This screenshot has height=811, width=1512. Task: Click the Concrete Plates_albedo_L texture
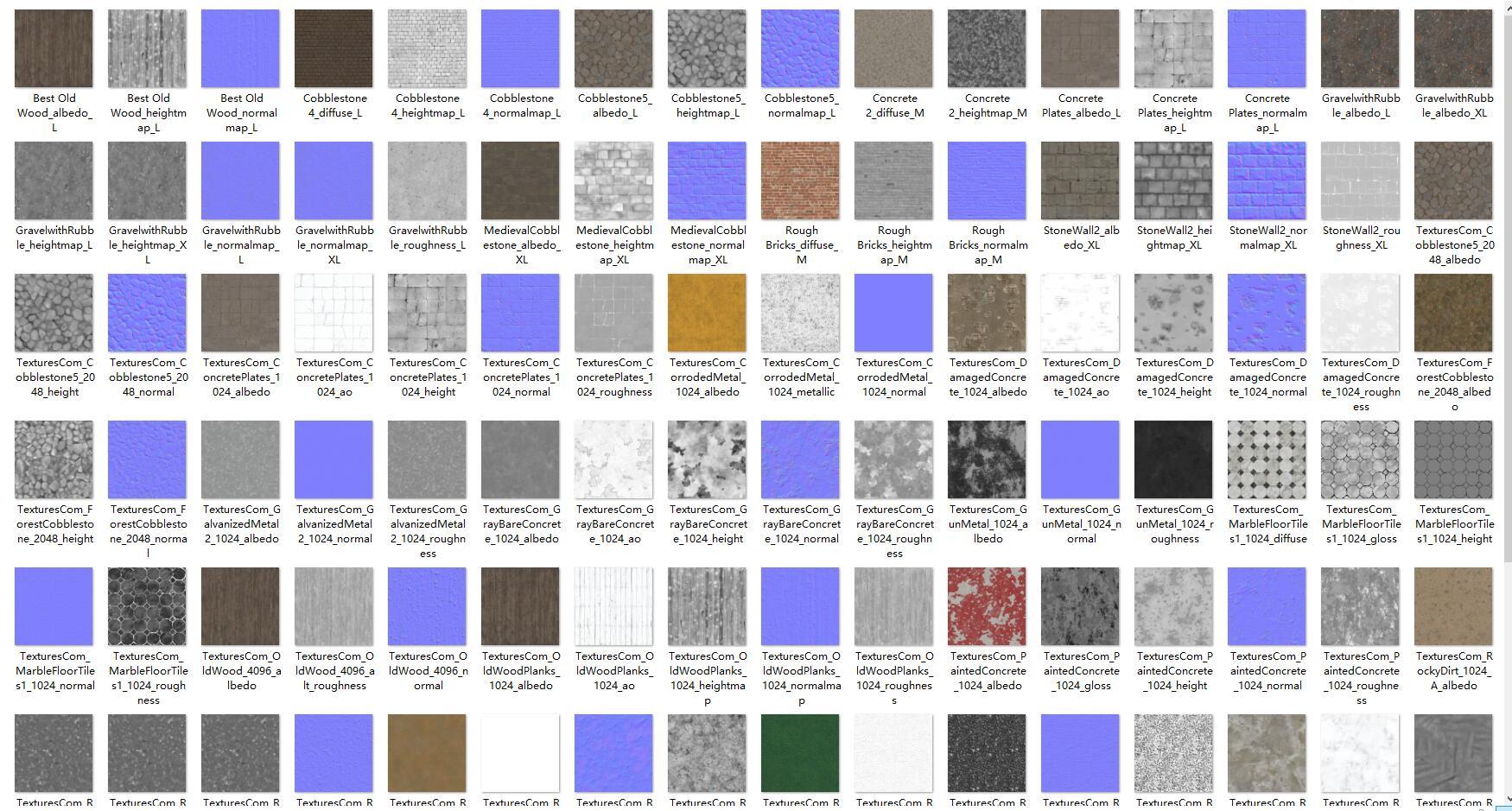pos(1080,48)
